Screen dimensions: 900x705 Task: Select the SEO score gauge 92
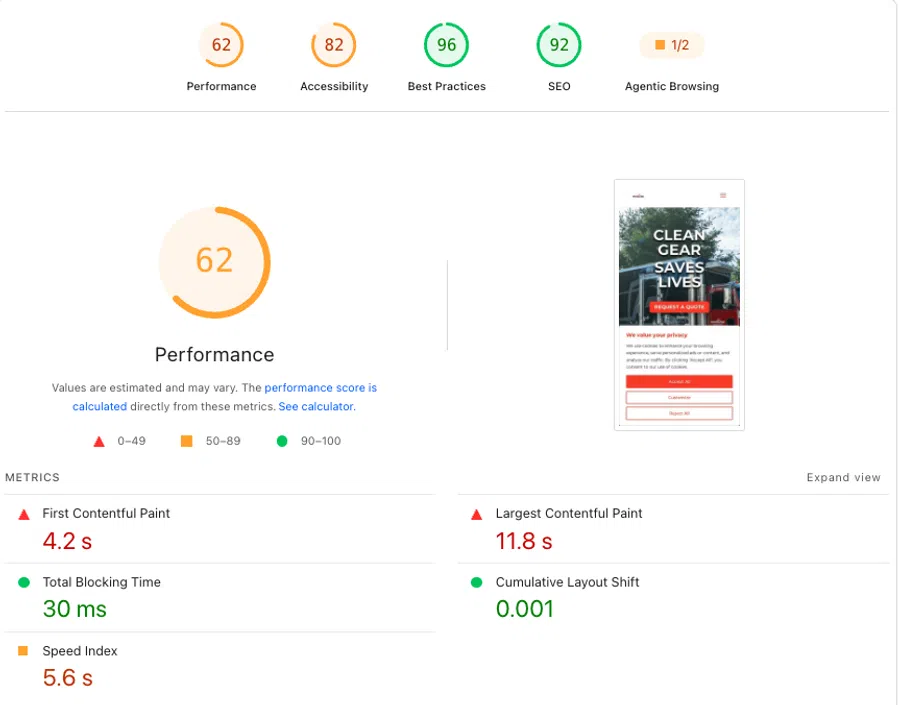coord(559,45)
